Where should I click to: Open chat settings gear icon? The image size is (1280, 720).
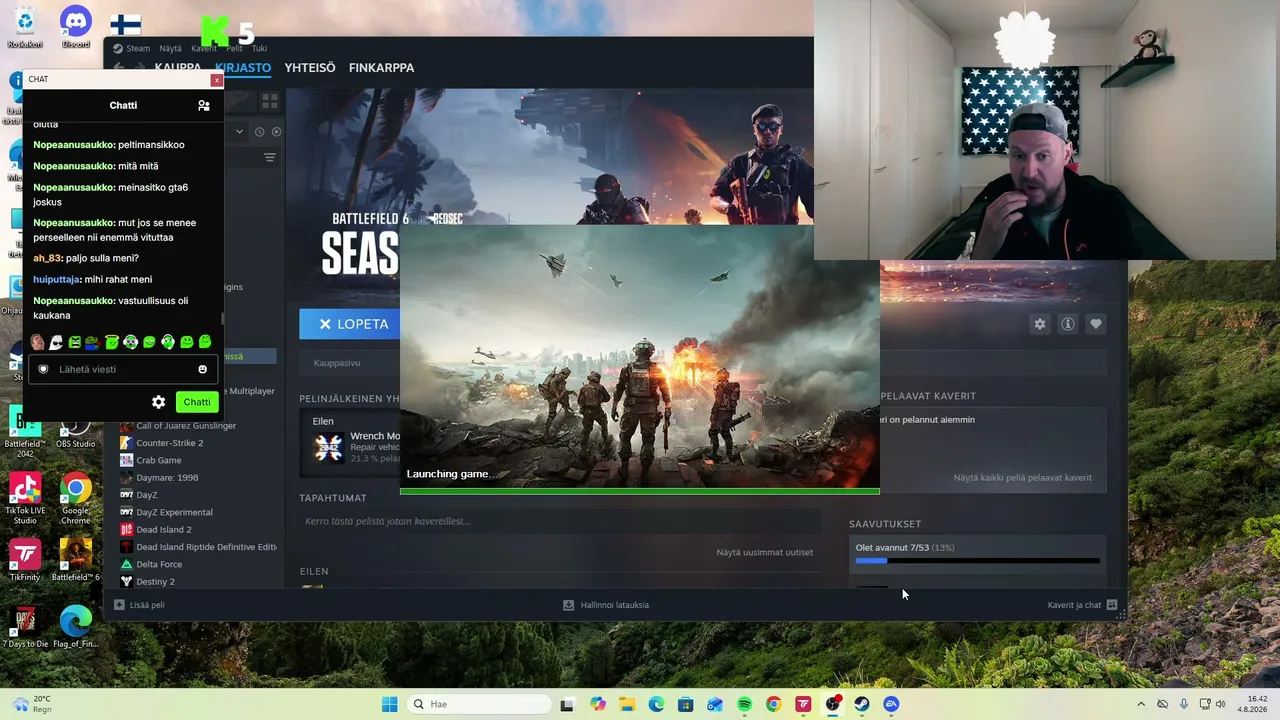pos(158,402)
